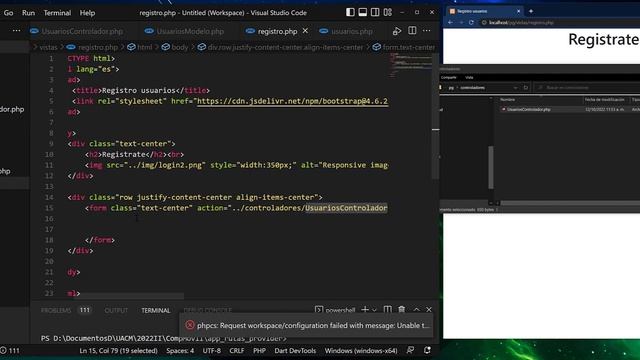The height and width of the screenshot is (360, 640).
Task: Click html breadcrumb segment
Action: click(x=140, y=47)
